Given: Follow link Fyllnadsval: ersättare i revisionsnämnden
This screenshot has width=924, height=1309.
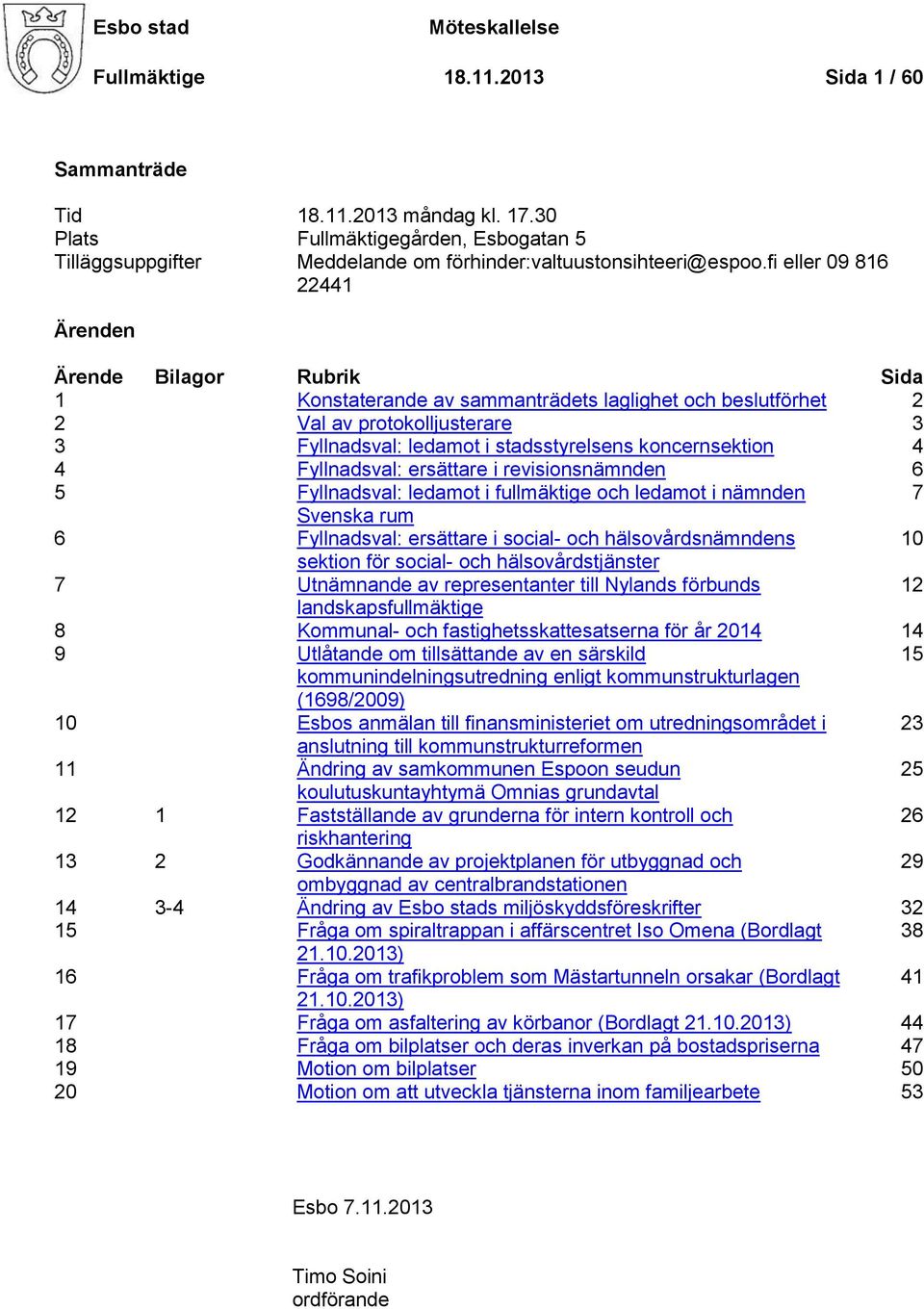Looking at the screenshot, I should pos(481,470).
